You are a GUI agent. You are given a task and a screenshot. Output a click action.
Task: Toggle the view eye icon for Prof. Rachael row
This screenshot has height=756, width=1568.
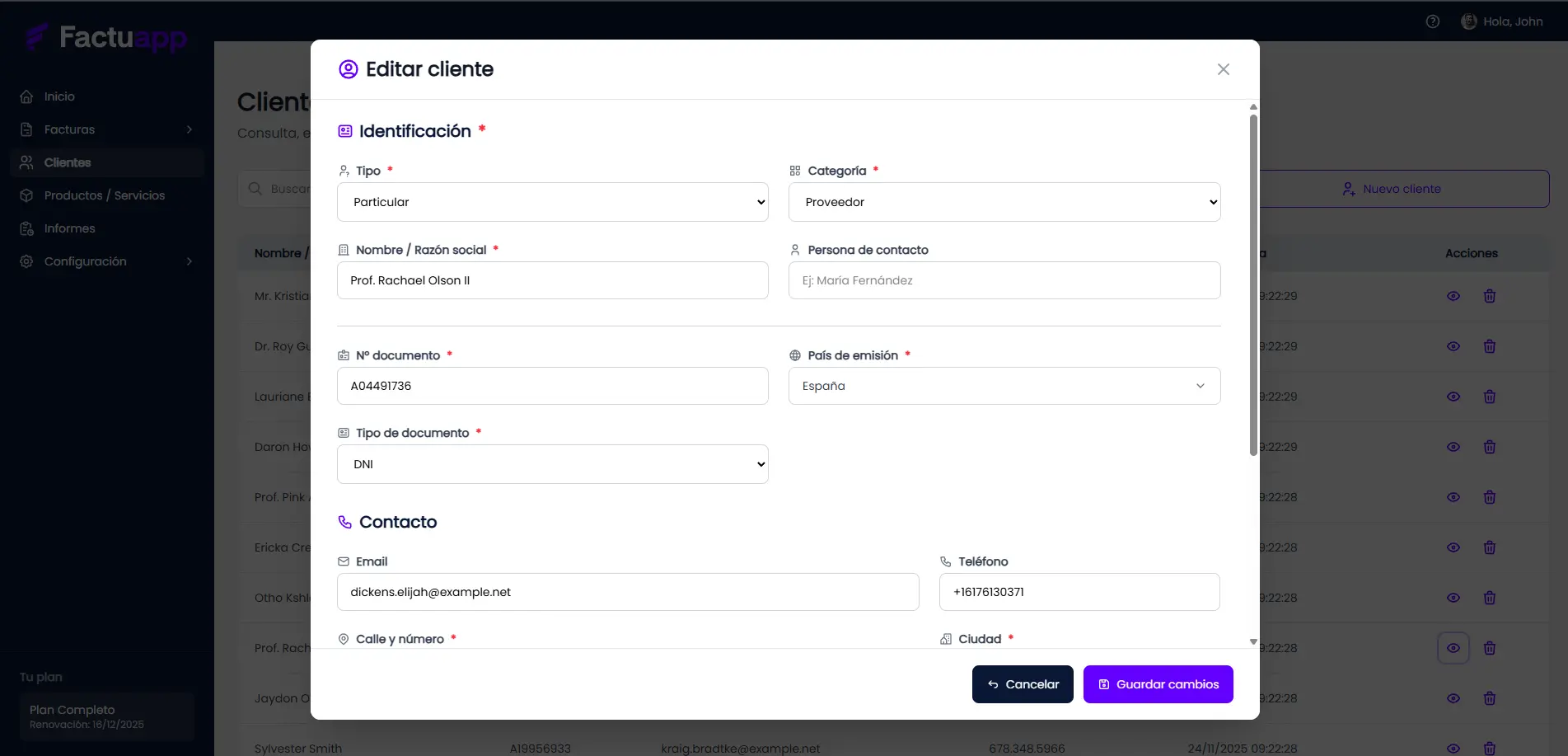1453,648
